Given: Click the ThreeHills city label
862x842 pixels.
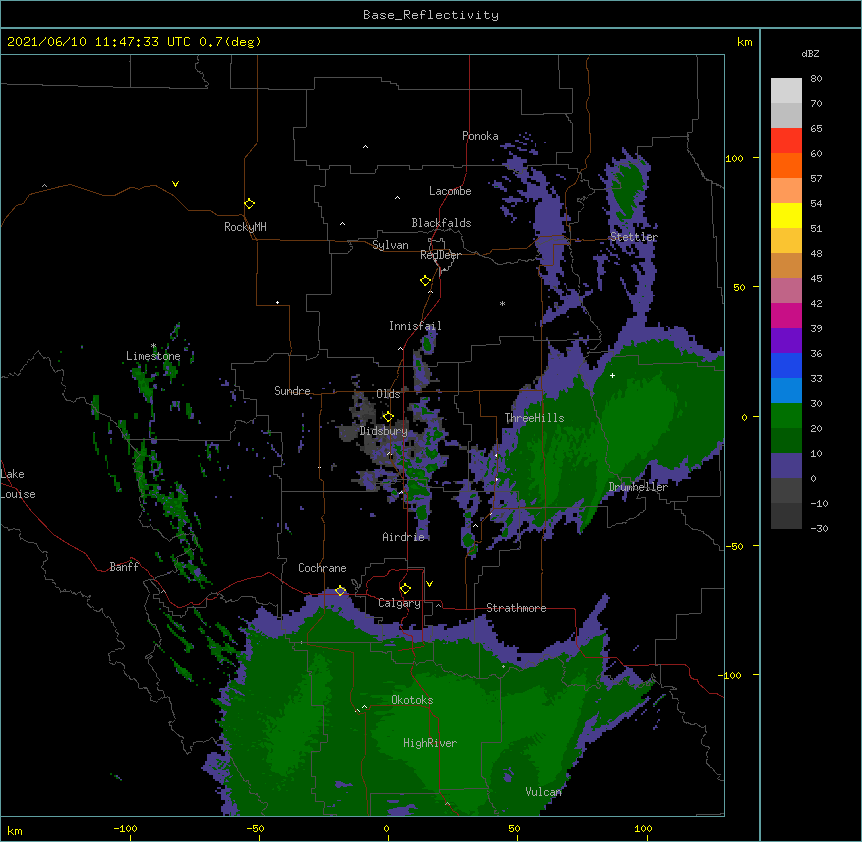Looking at the screenshot, I should pos(534,418).
